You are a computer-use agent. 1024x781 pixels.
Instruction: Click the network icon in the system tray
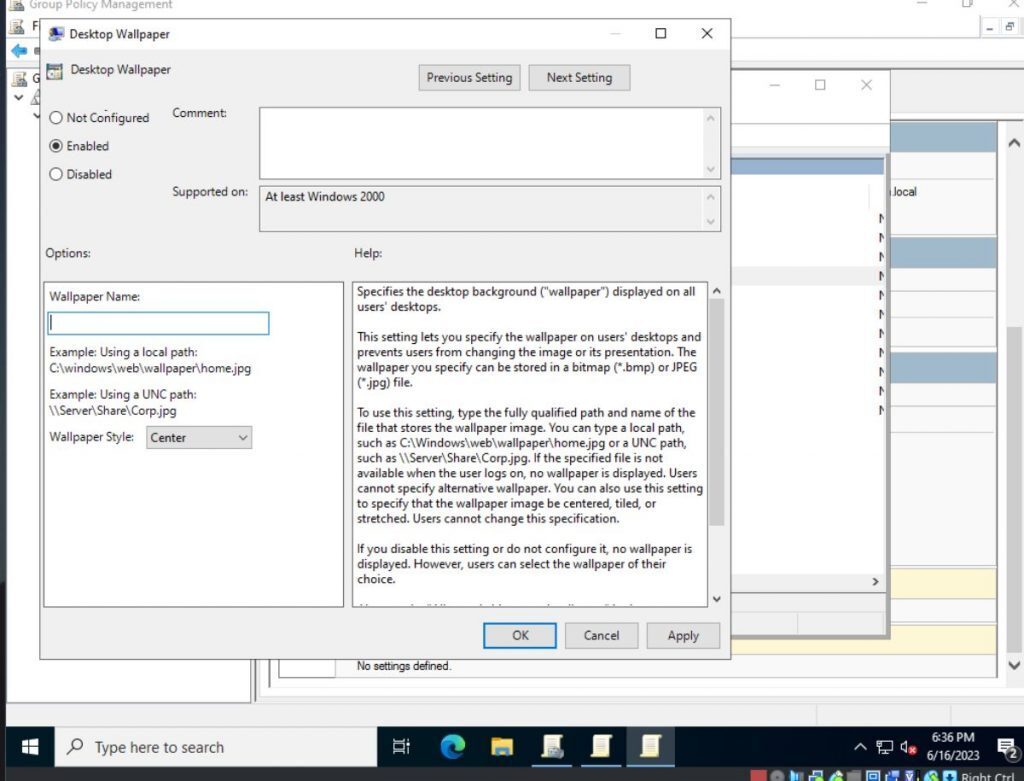pos(883,746)
